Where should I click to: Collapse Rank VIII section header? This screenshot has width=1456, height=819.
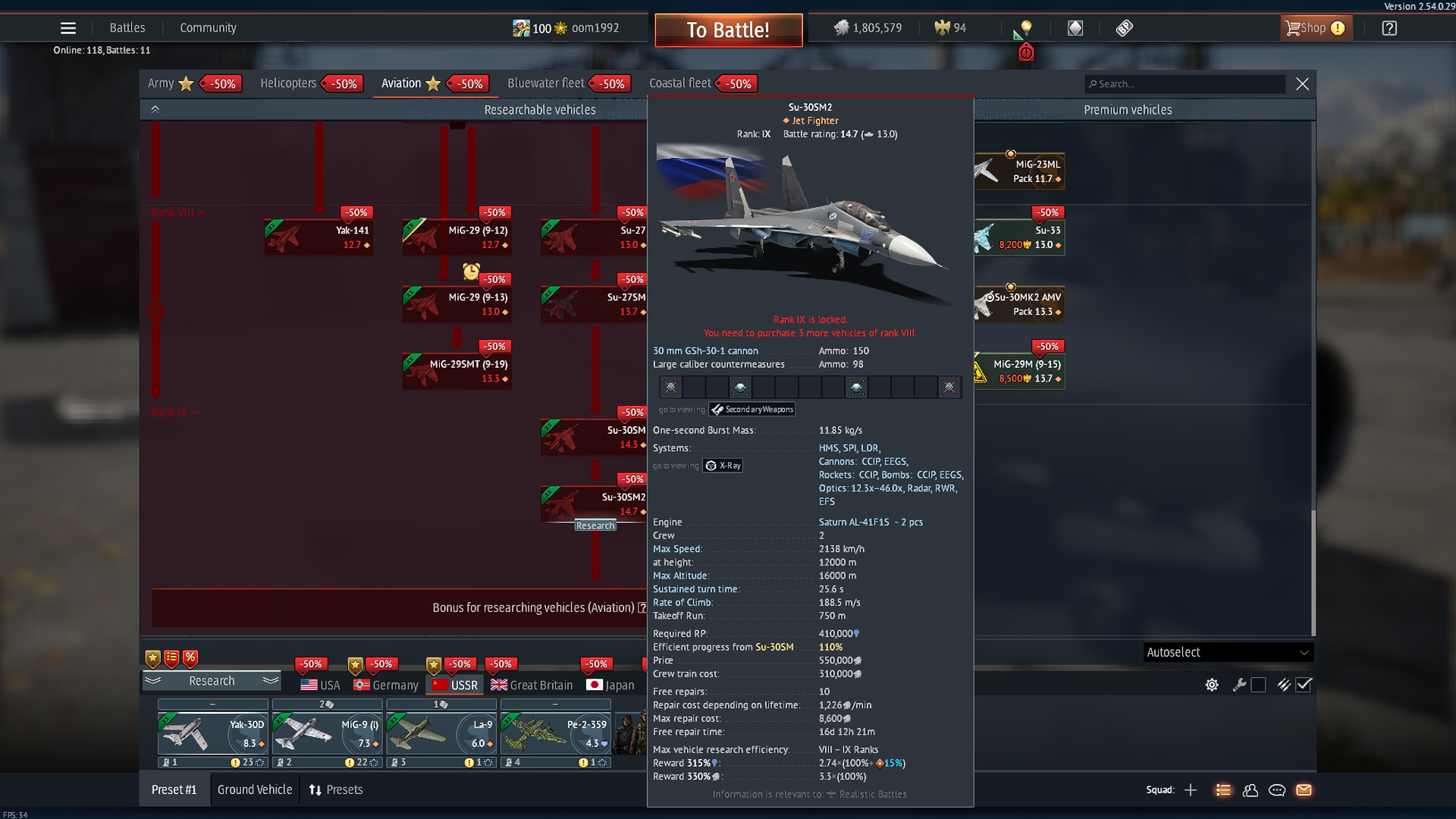point(178,212)
